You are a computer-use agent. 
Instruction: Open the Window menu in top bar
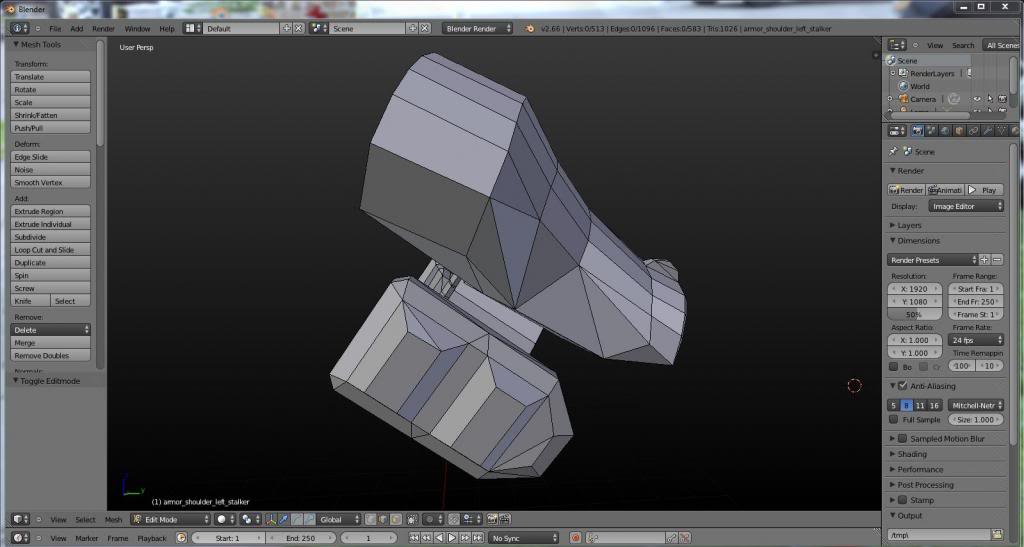tap(137, 28)
